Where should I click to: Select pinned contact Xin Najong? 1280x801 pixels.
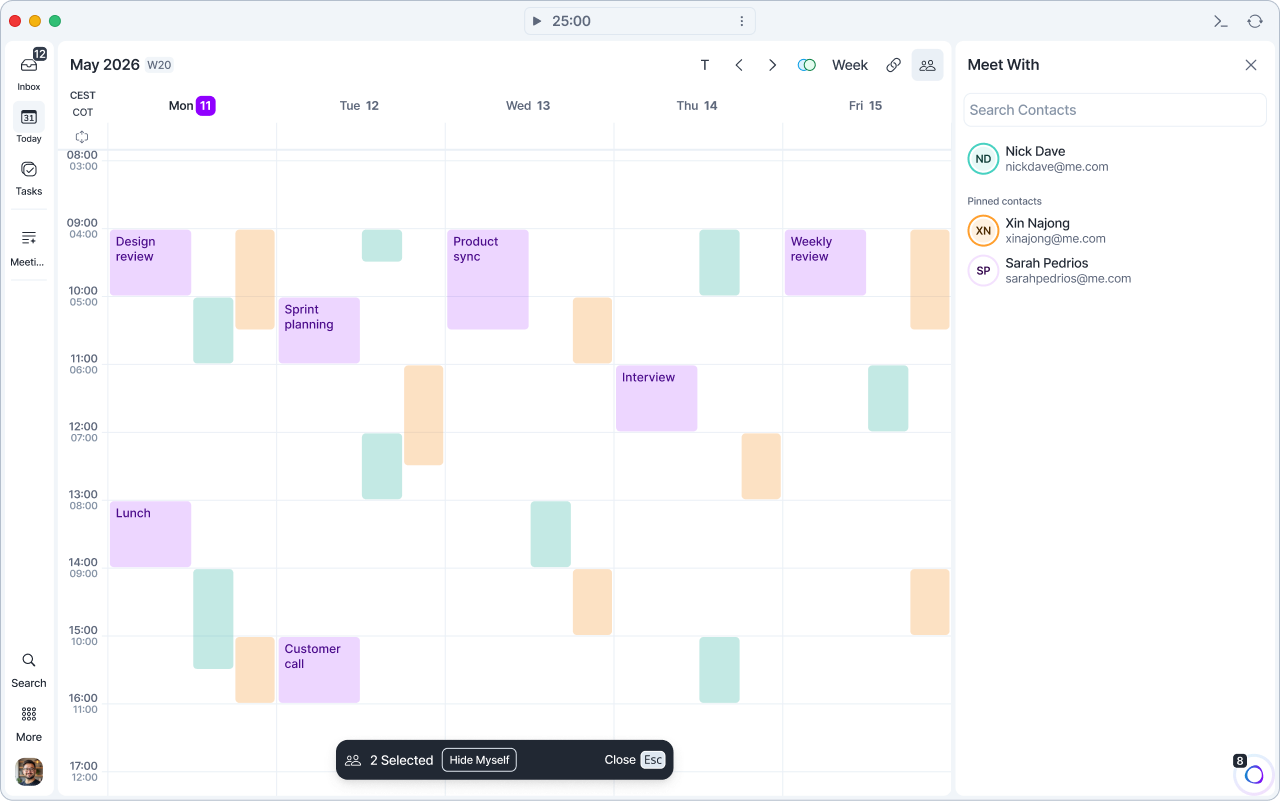pyautogui.click(x=1115, y=231)
